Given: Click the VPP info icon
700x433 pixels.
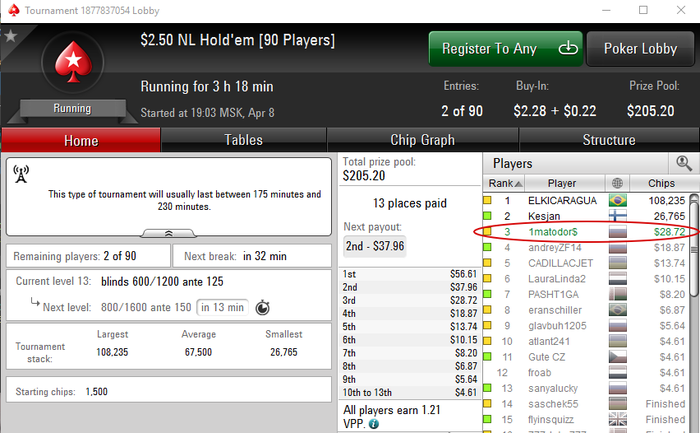Looking at the screenshot, I should tap(374, 424).
